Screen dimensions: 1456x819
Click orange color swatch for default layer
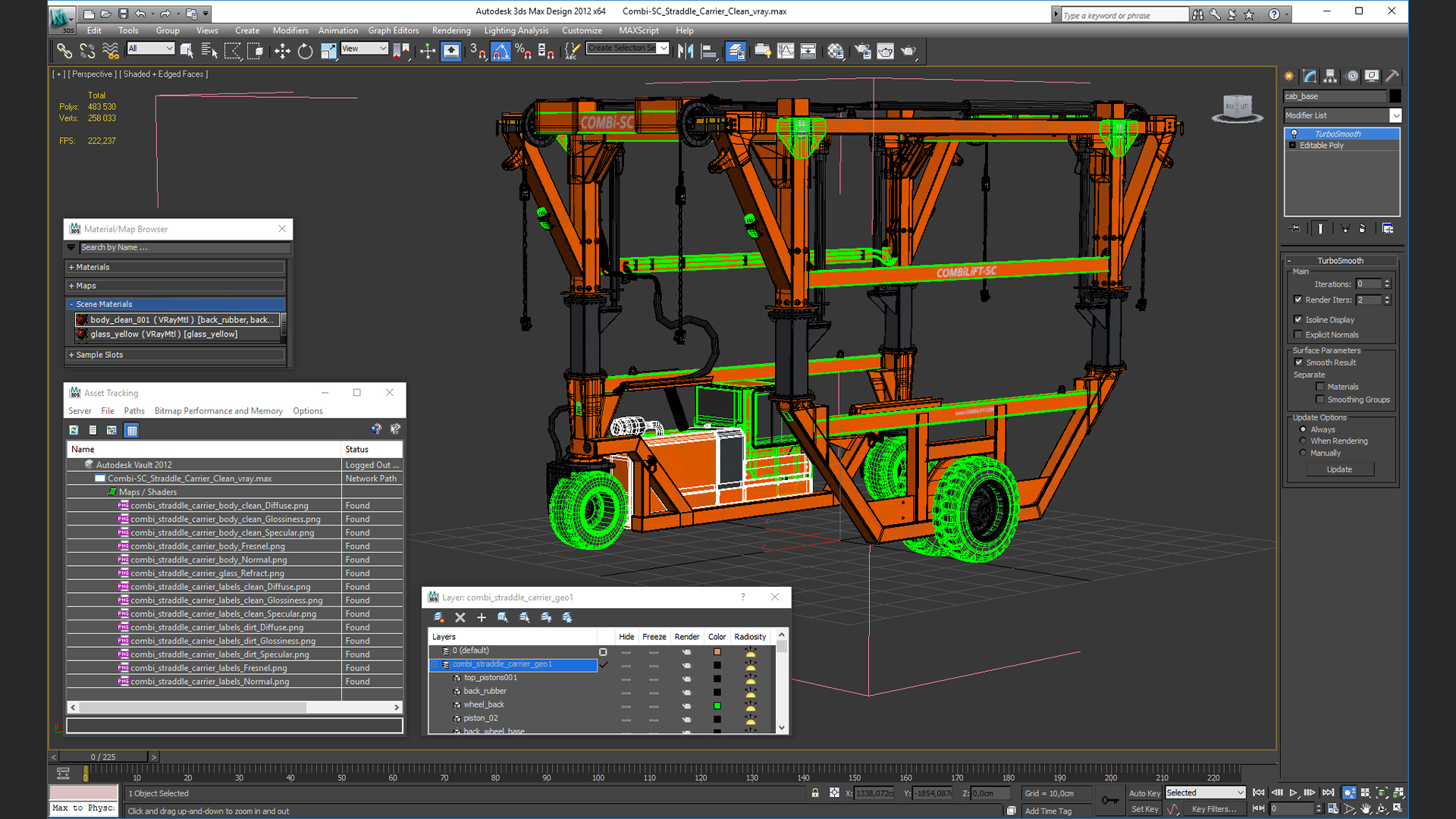(717, 651)
